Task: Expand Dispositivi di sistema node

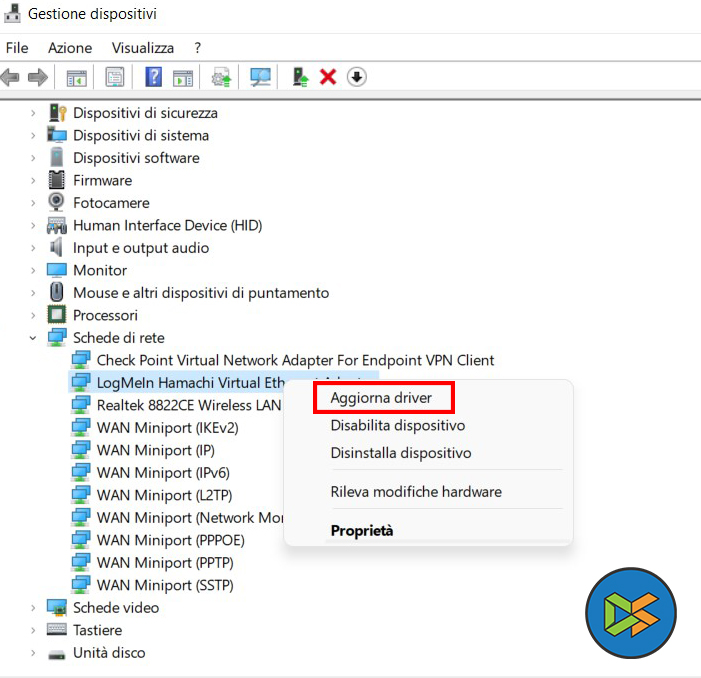Action: (x=33, y=135)
